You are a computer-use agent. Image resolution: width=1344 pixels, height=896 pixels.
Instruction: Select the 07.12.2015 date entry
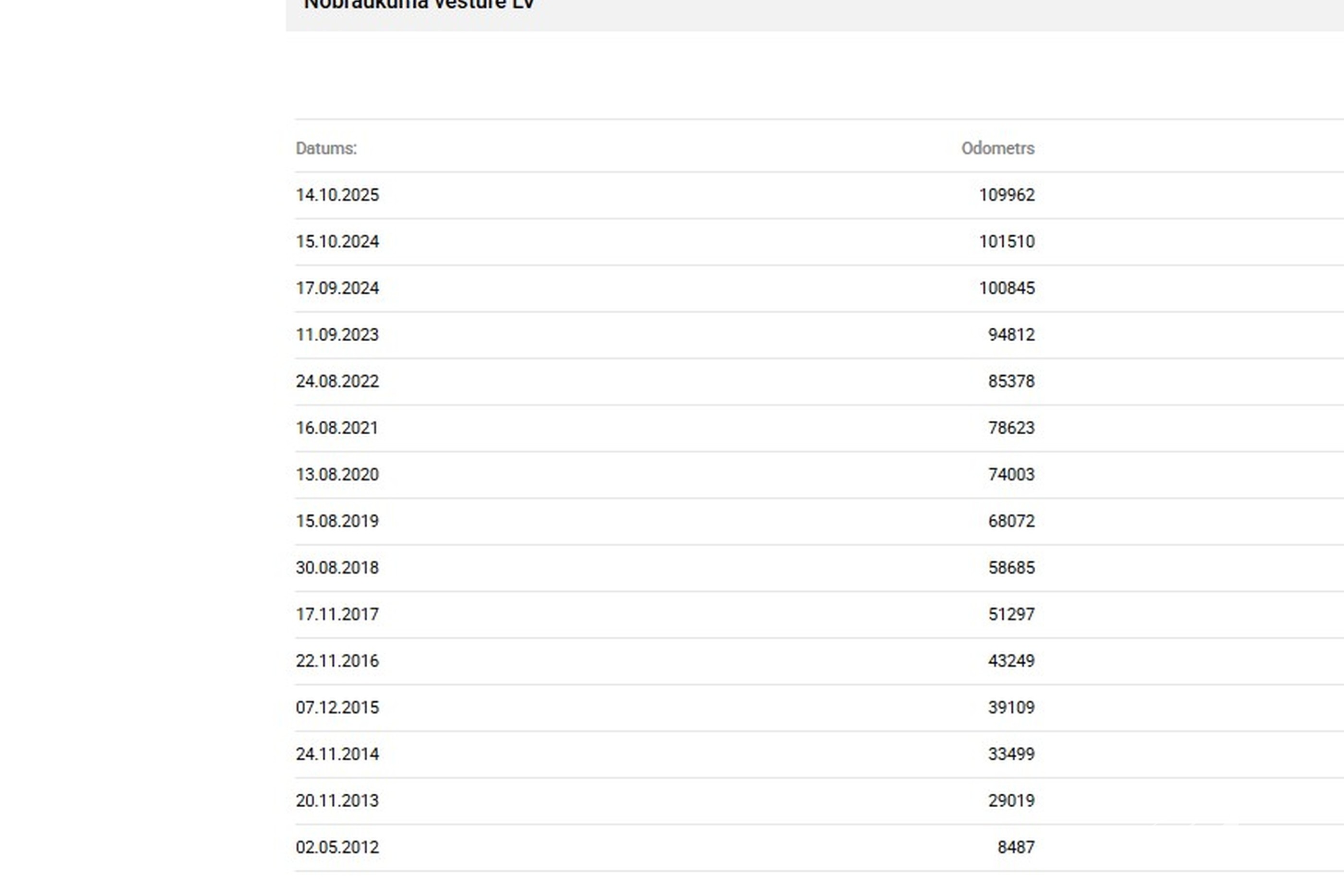pos(337,707)
